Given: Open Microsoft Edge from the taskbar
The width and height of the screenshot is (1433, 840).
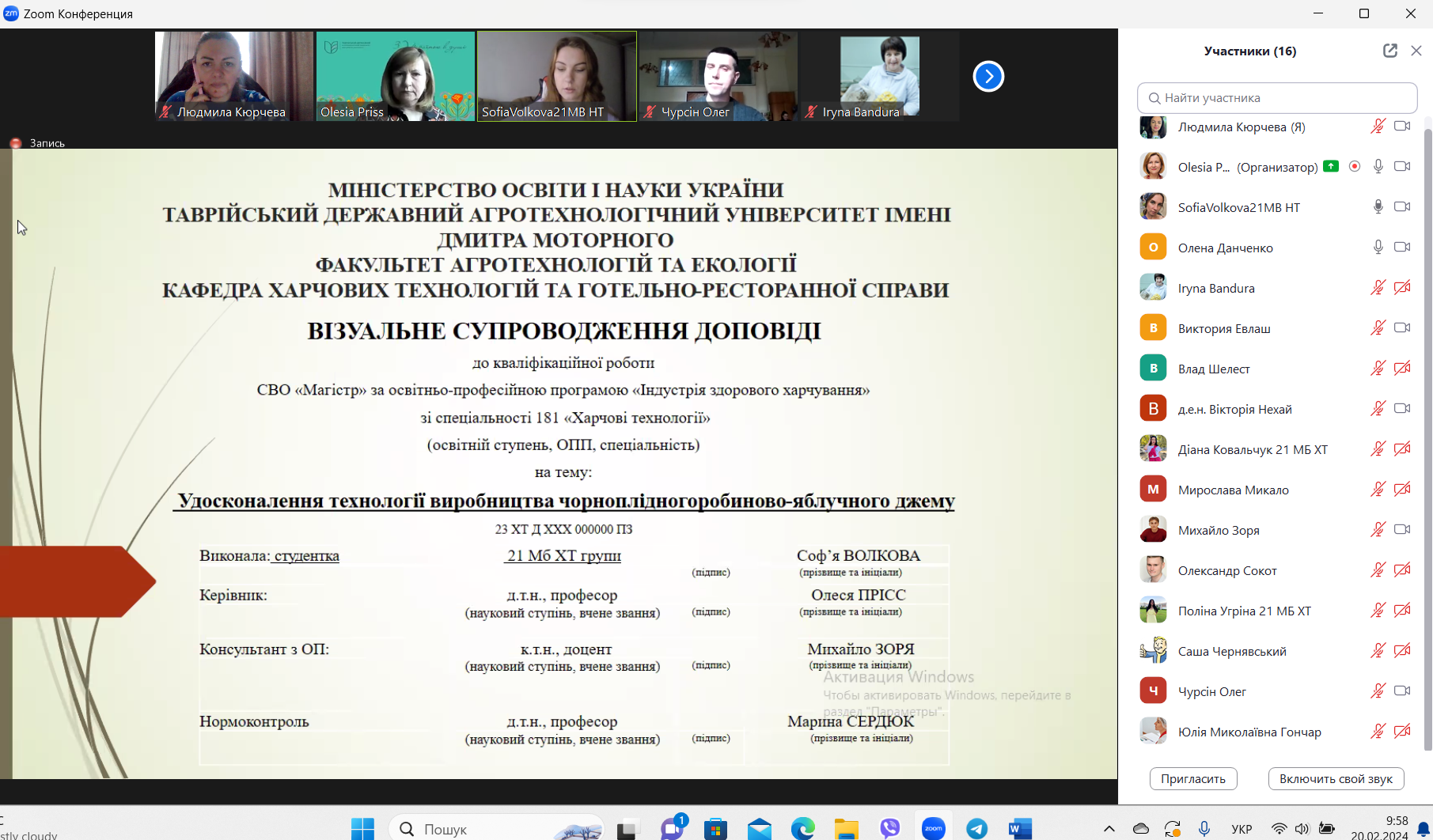Looking at the screenshot, I should pyautogui.click(x=803, y=828).
